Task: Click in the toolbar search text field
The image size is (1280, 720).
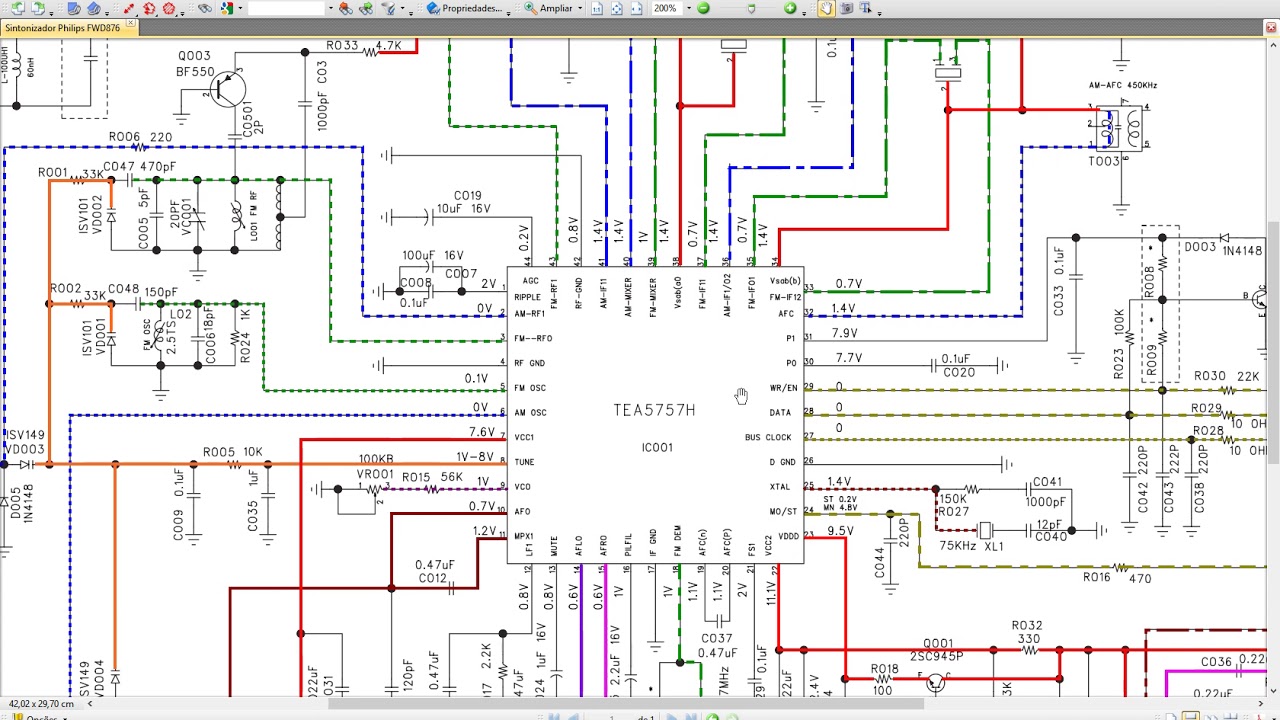Action: point(286,8)
